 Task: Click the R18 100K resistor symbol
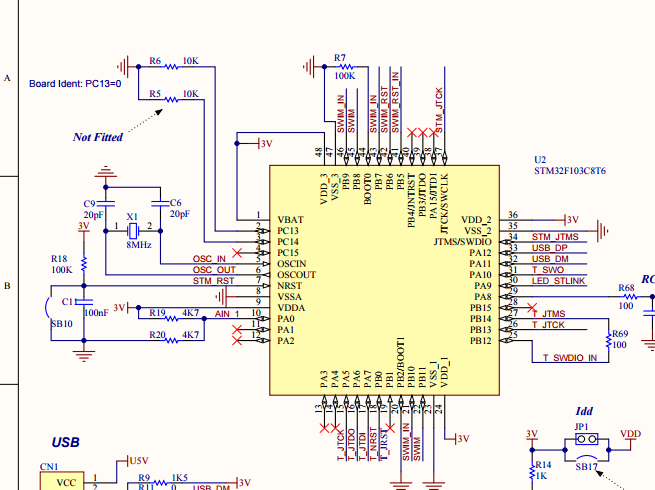(x=84, y=264)
